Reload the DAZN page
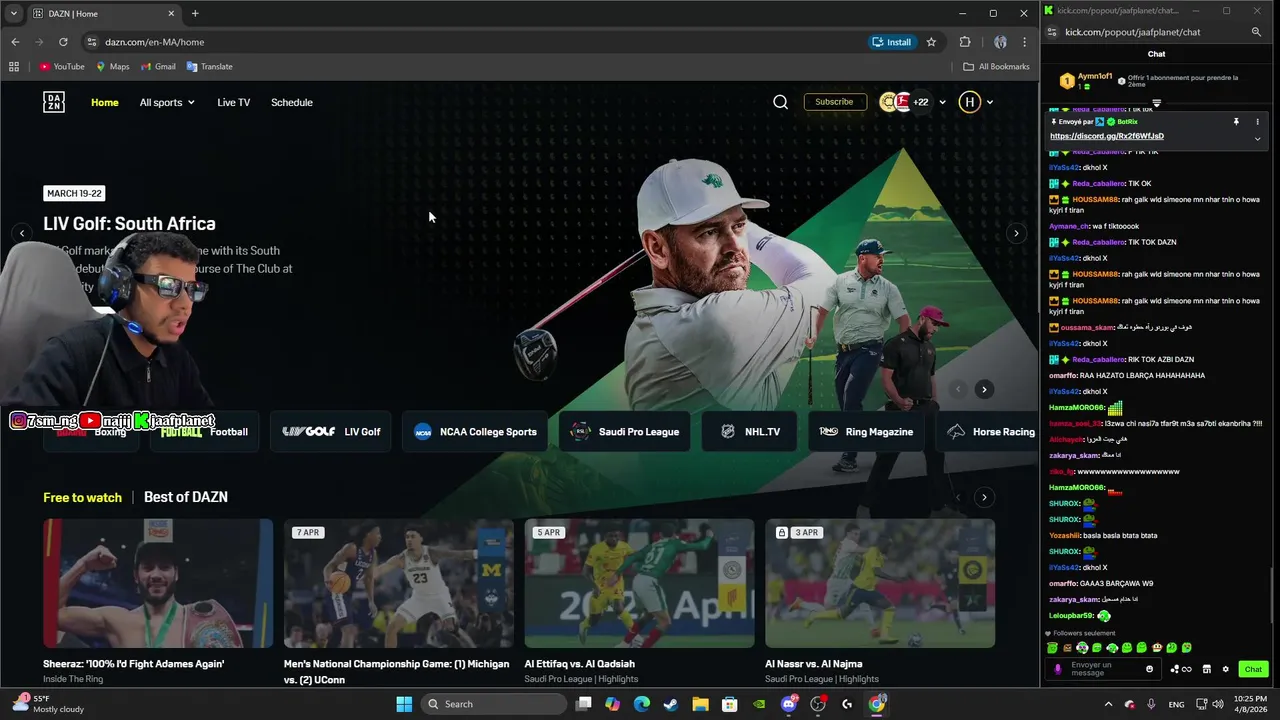1280x720 pixels. [x=63, y=42]
